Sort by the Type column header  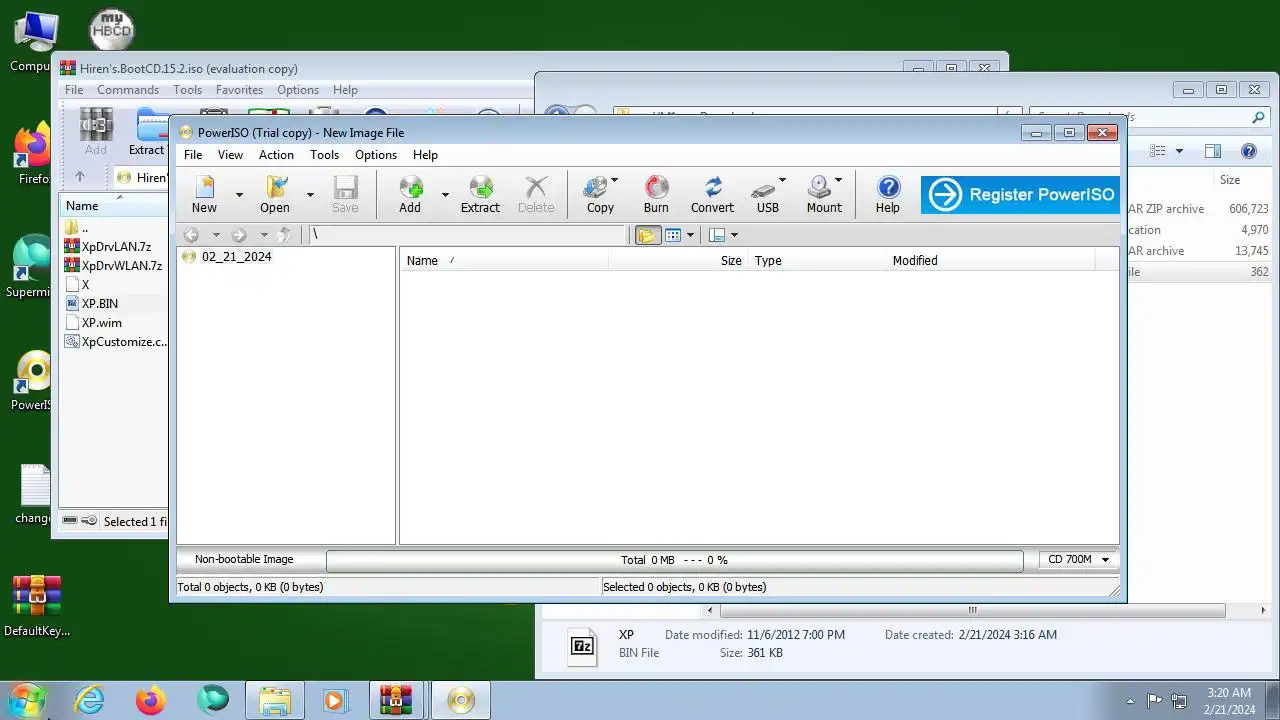click(818, 260)
